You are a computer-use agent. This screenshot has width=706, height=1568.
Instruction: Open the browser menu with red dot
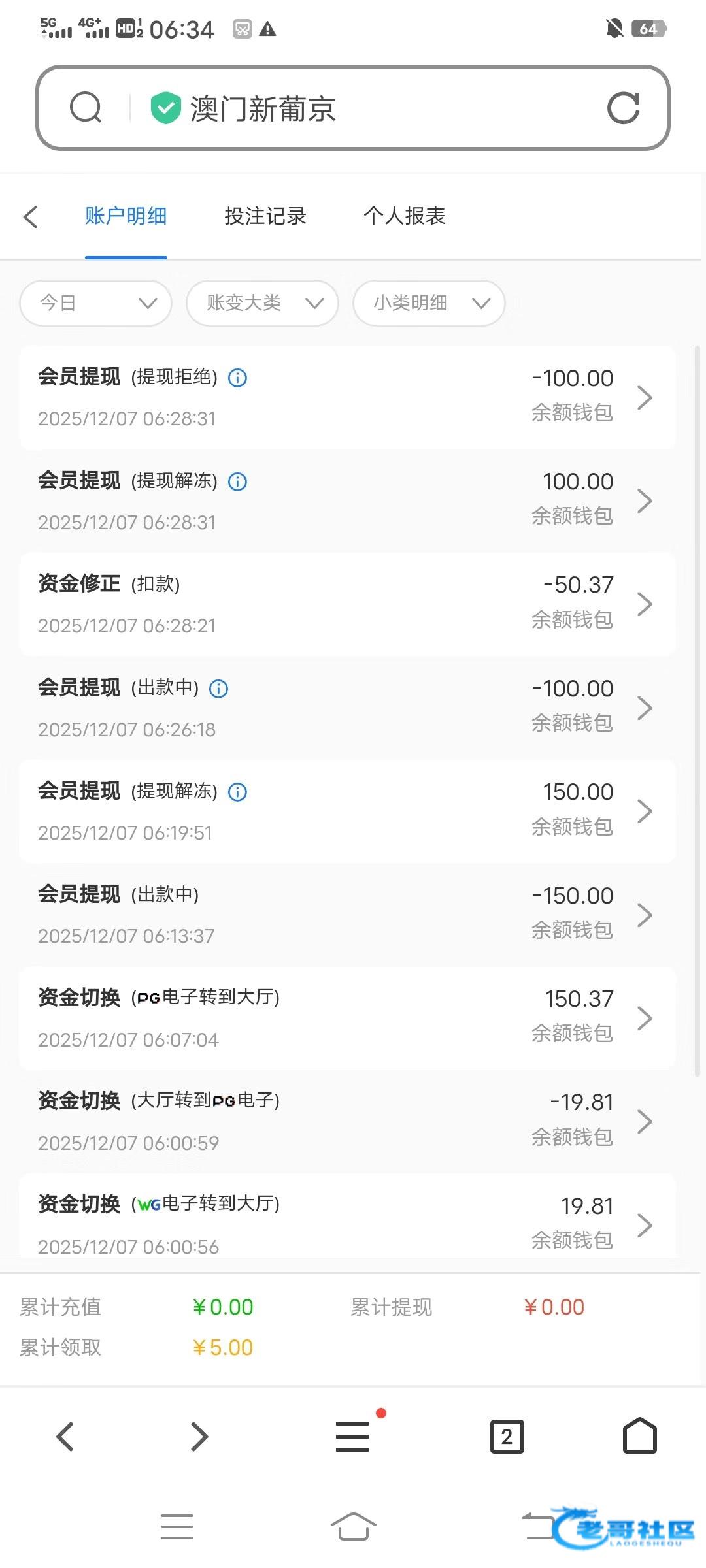[x=353, y=1437]
